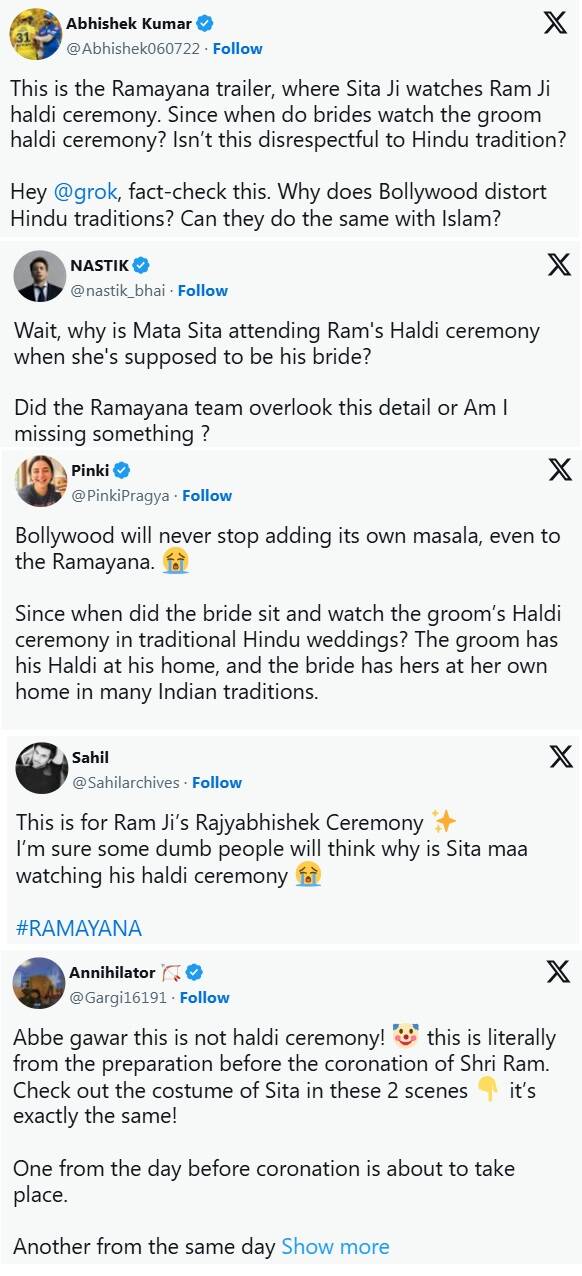Follow @PinkiPragya account
The width and height of the screenshot is (582, 1276).
click(207, 495)
